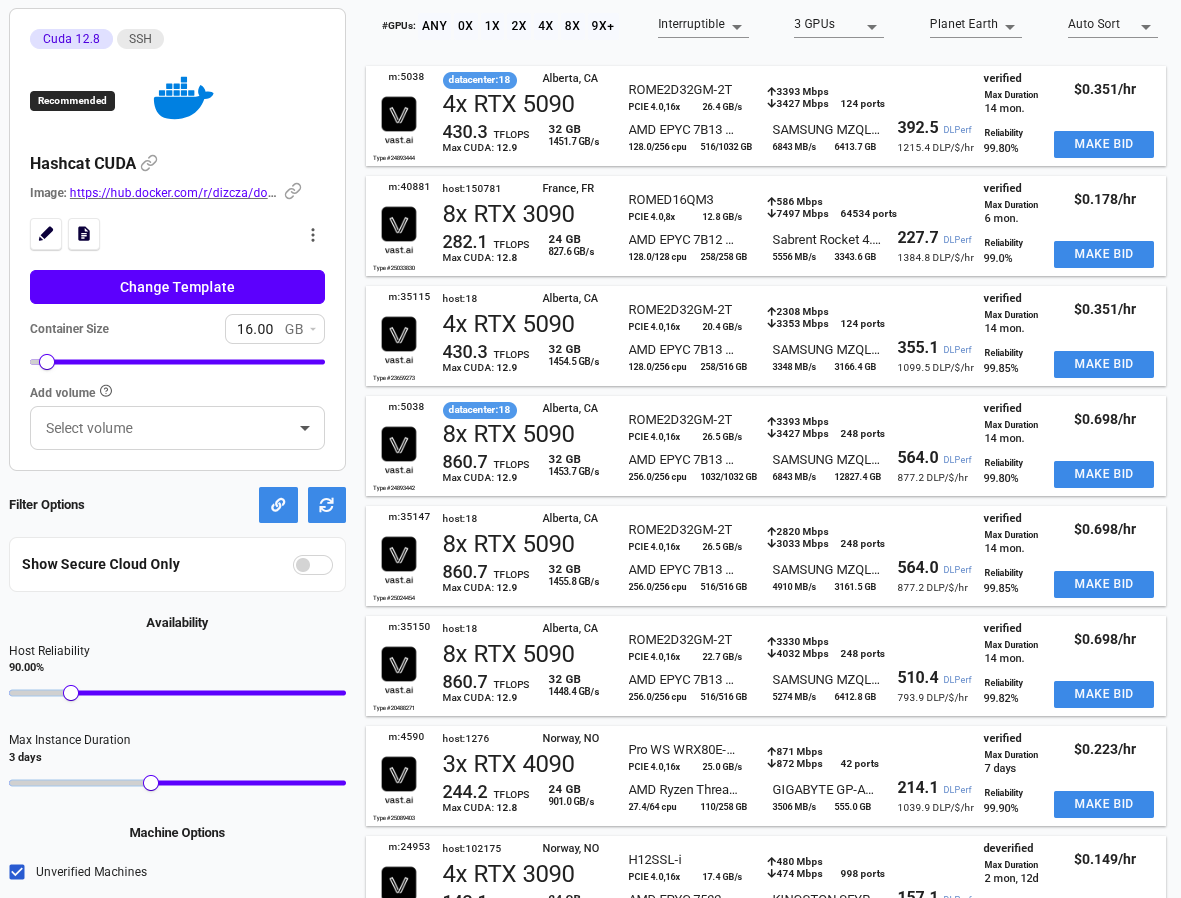Click help icon next to Add volume

pyautogui.click(x=106, y=391)
